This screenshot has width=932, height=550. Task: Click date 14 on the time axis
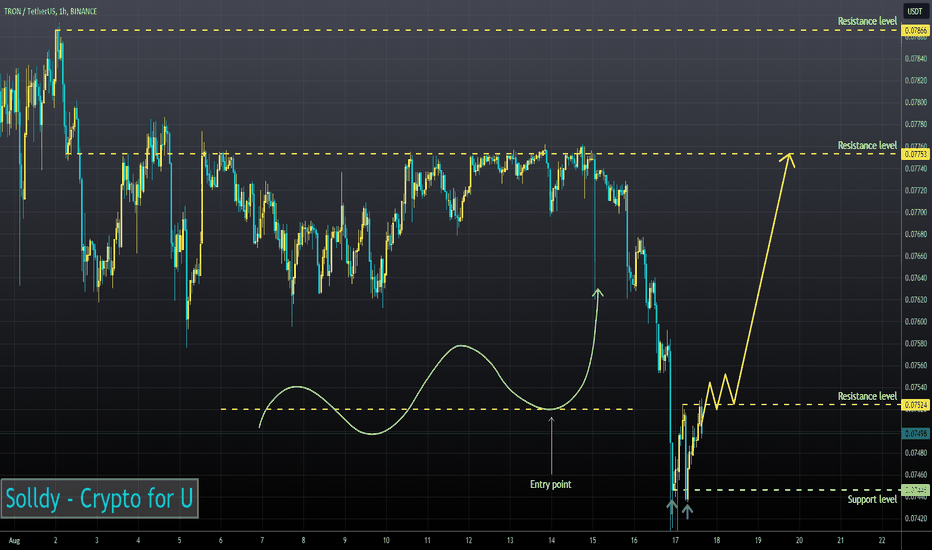[x=552, y=540]
